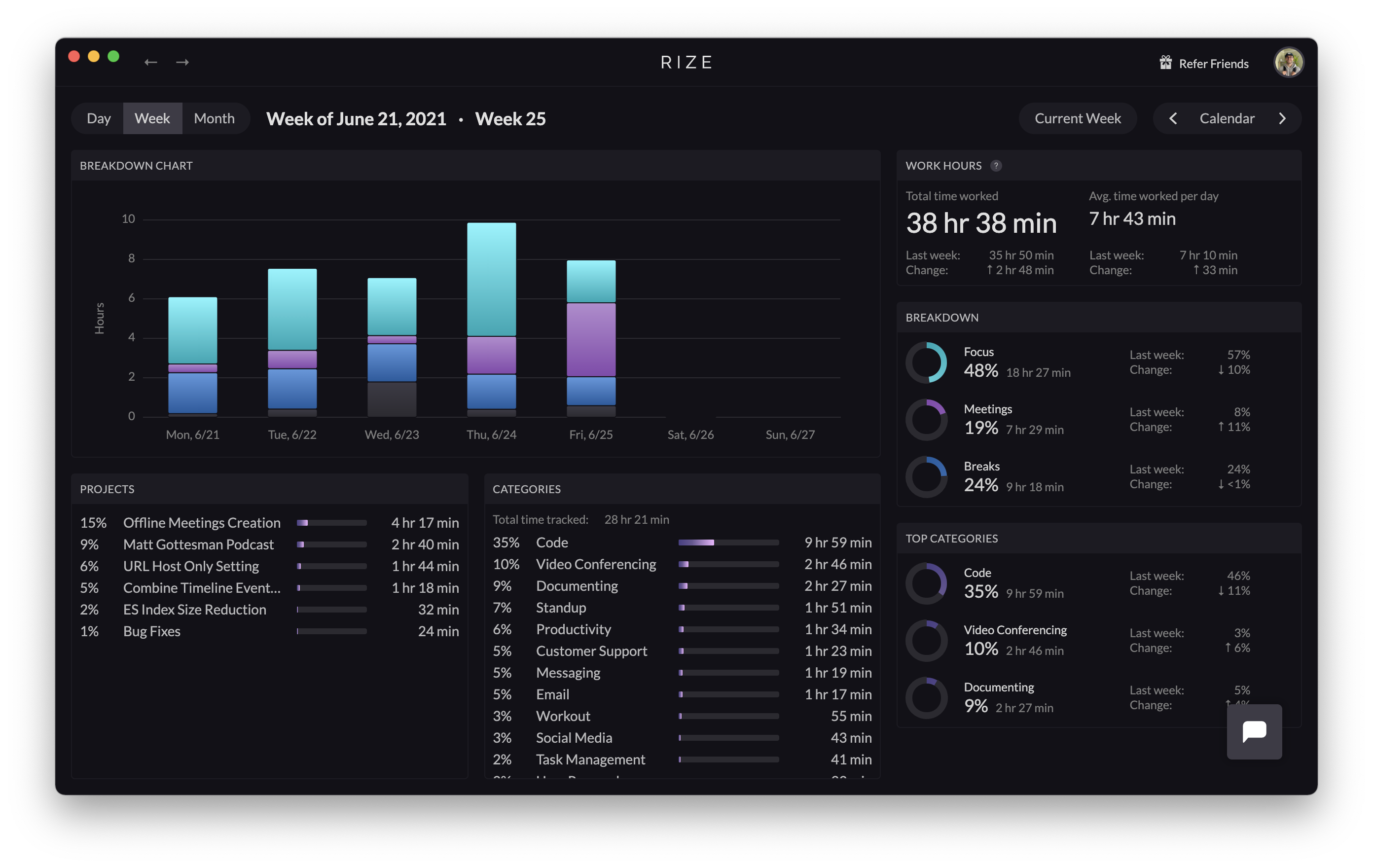Open the Calendar selector
The image size is (1373, 868).
[x=1227, y=118]
